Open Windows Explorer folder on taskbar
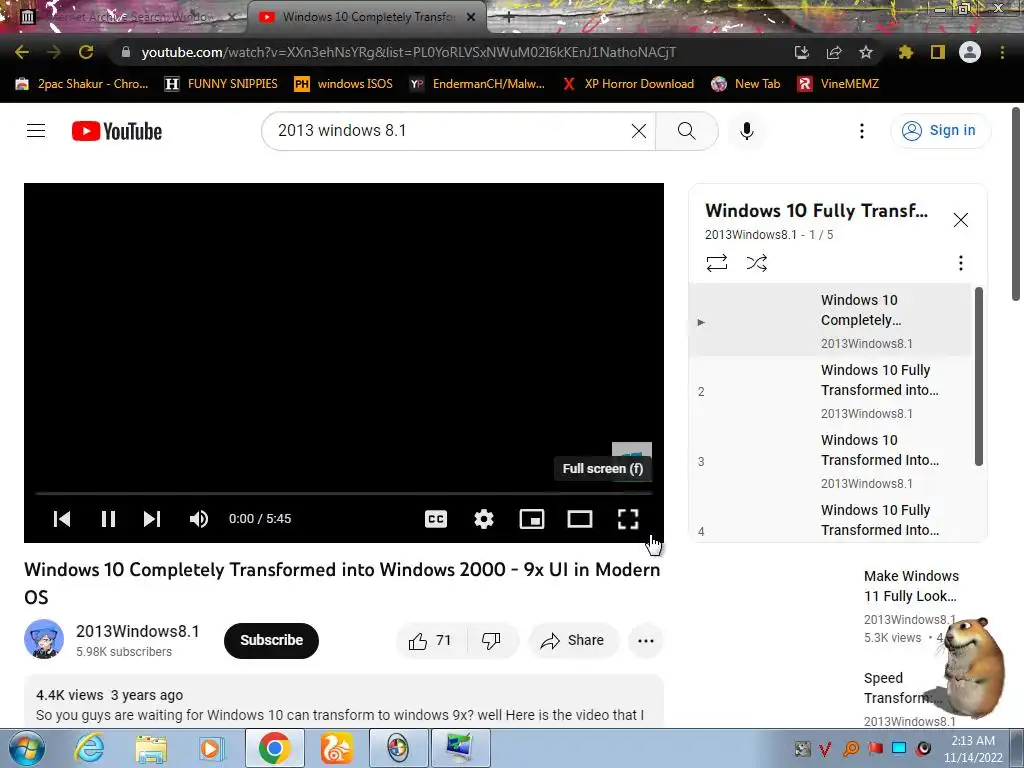Screen dimensions: 1024x768 tap(151, 748)
